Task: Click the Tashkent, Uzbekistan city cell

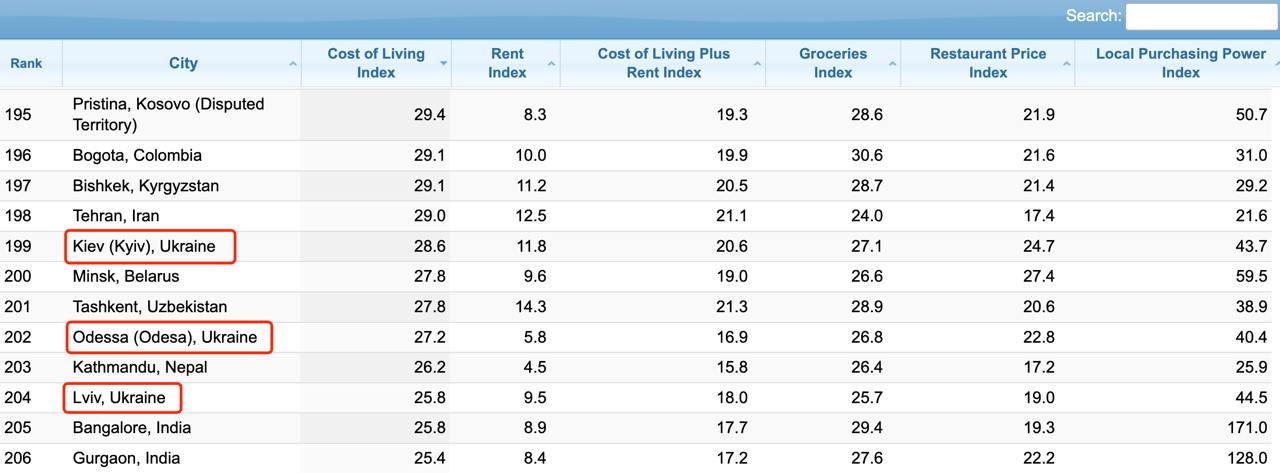Action: point(150,306)
